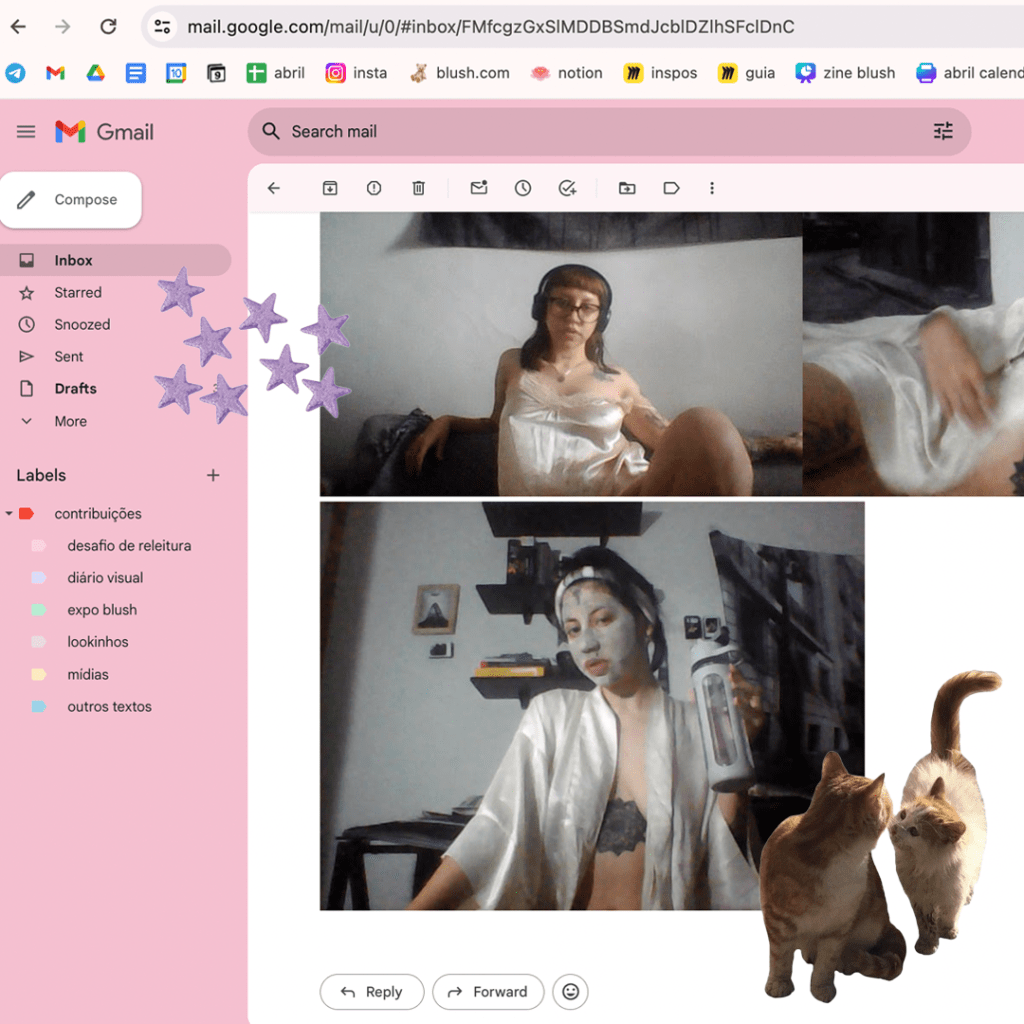
Task: Mark the email as unread
Action: (479, 188)
